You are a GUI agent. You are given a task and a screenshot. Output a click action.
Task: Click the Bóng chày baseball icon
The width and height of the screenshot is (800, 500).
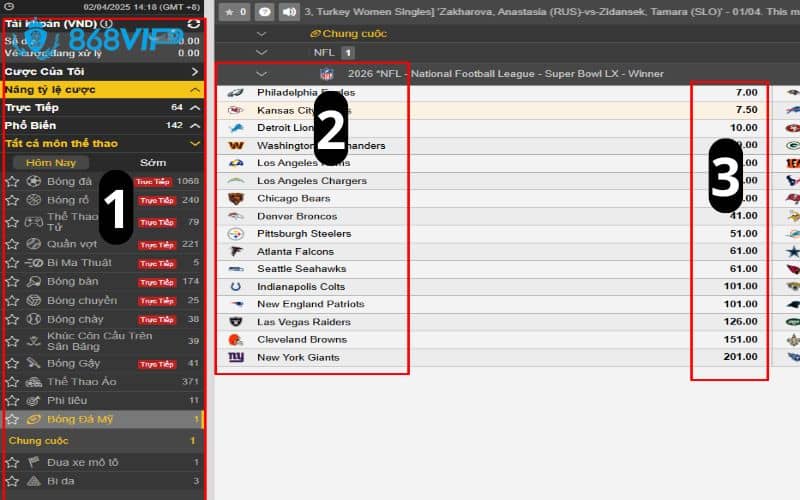tap(34, 319)
